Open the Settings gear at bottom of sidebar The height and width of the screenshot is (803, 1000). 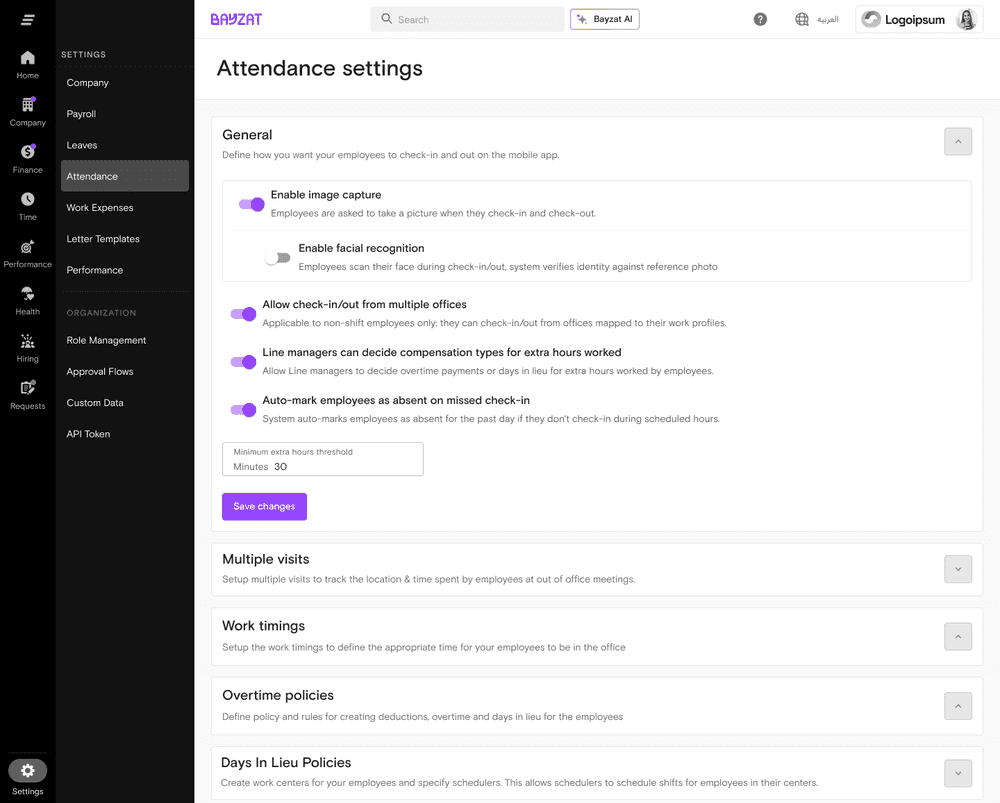[x=27, y=770]
